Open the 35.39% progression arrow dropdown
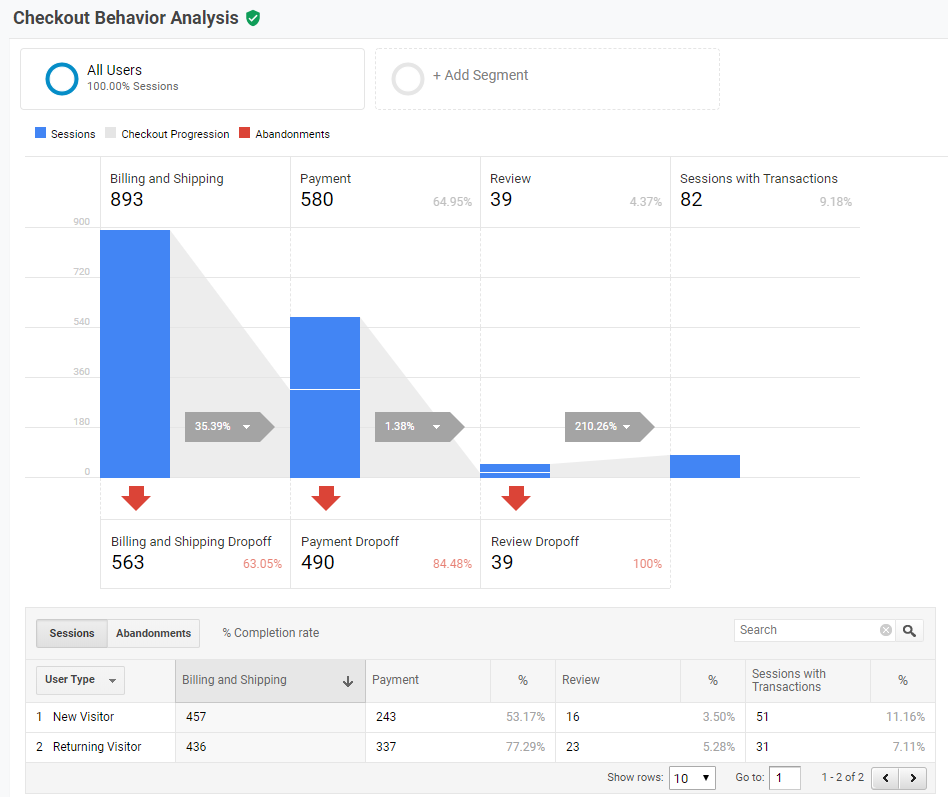Viewport: 948px width, 797px height. tap(246, 427)
